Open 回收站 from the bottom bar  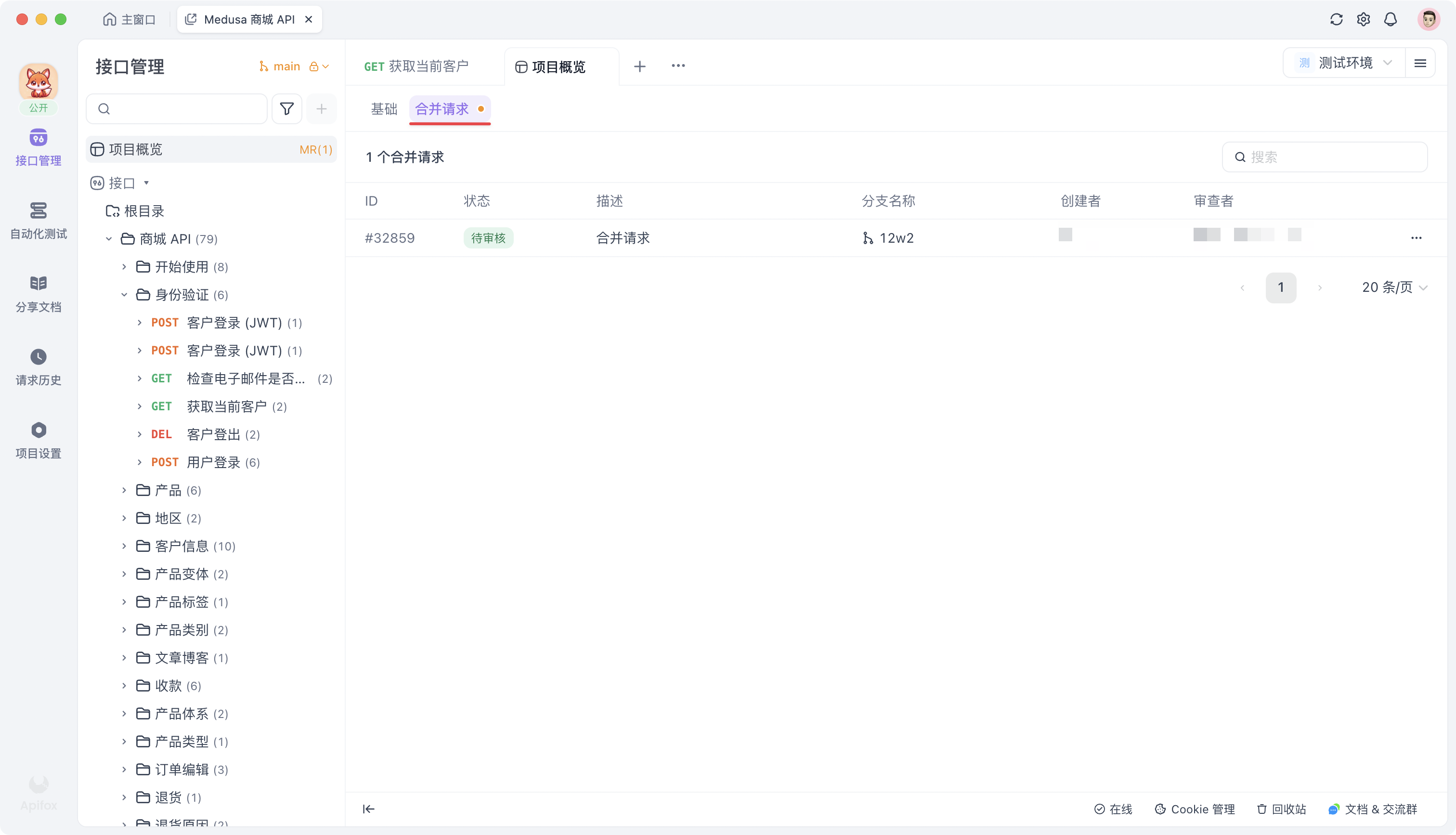tap(1282, 809)
